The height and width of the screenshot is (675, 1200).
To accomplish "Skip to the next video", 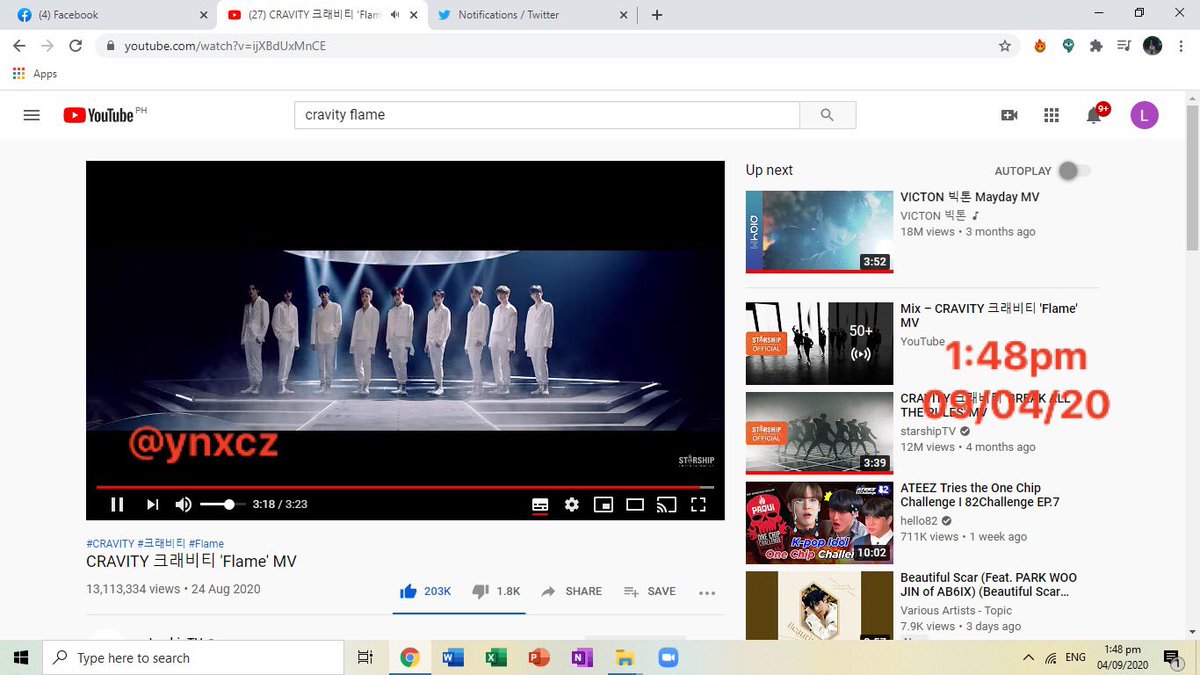I will pos(153,505).
